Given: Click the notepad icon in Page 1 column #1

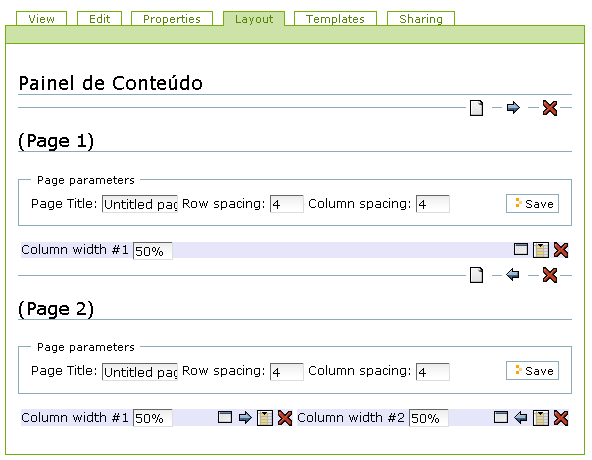Looking at the screenshot, I should pyautogui.click(x=541, y=250).
